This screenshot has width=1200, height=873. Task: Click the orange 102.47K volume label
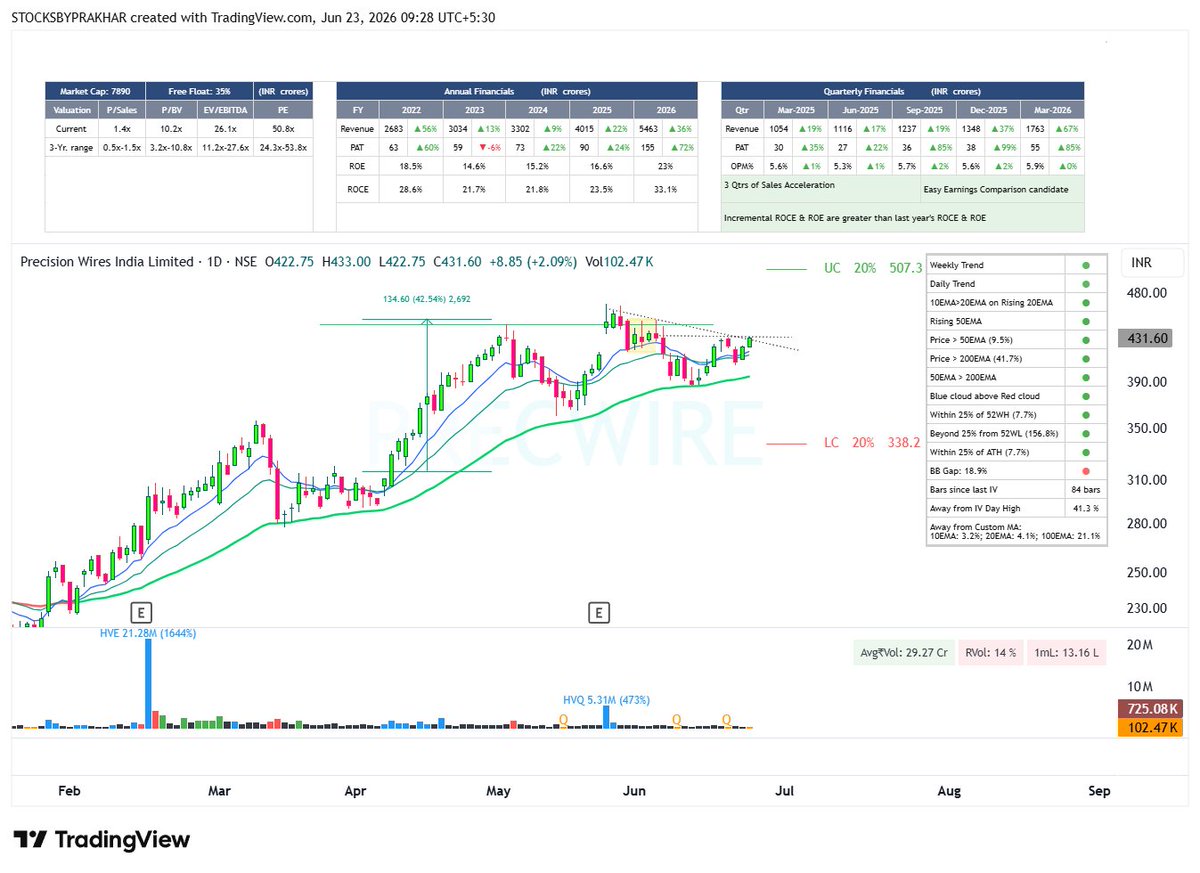pyautogui.click(x=1151, y=726)
